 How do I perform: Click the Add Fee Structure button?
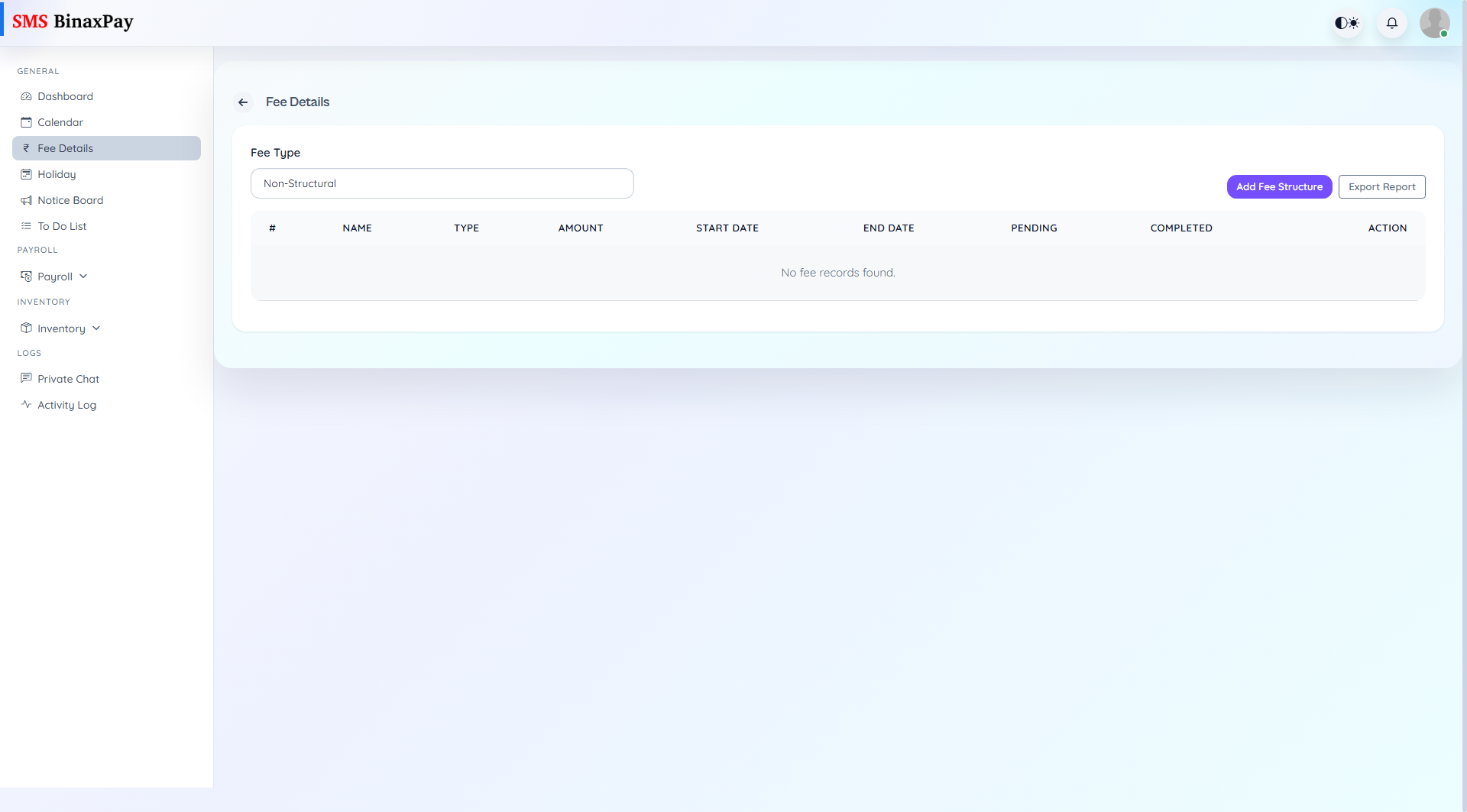[x=1279, y=186]
